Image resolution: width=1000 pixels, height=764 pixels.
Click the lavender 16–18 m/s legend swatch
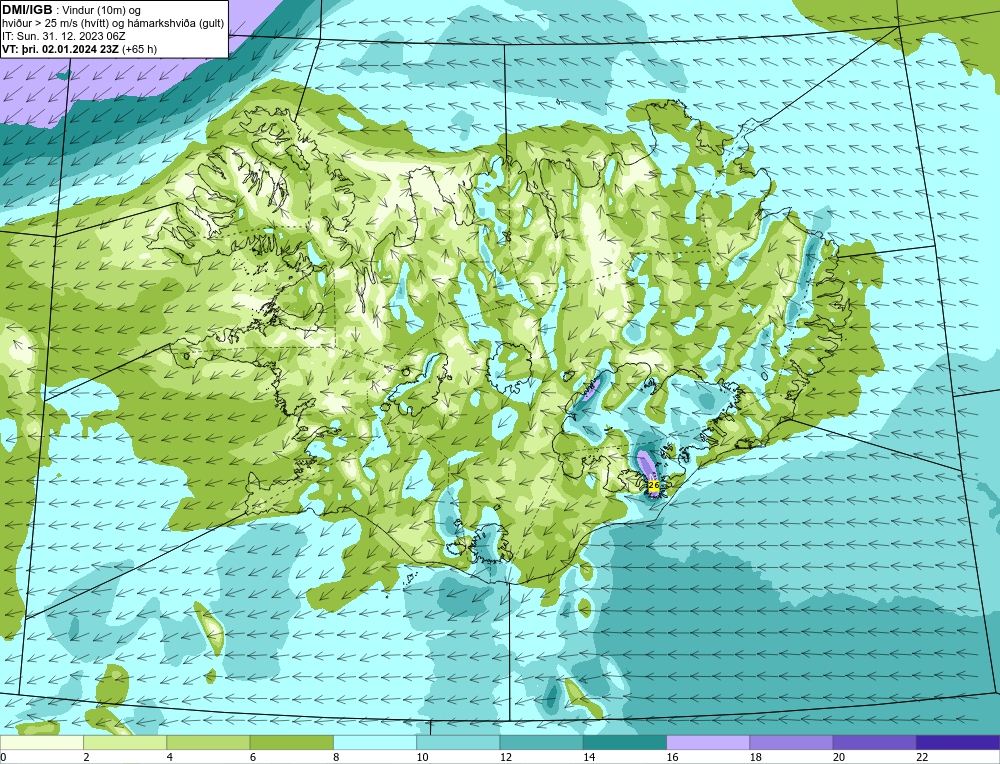click(708, 743)
